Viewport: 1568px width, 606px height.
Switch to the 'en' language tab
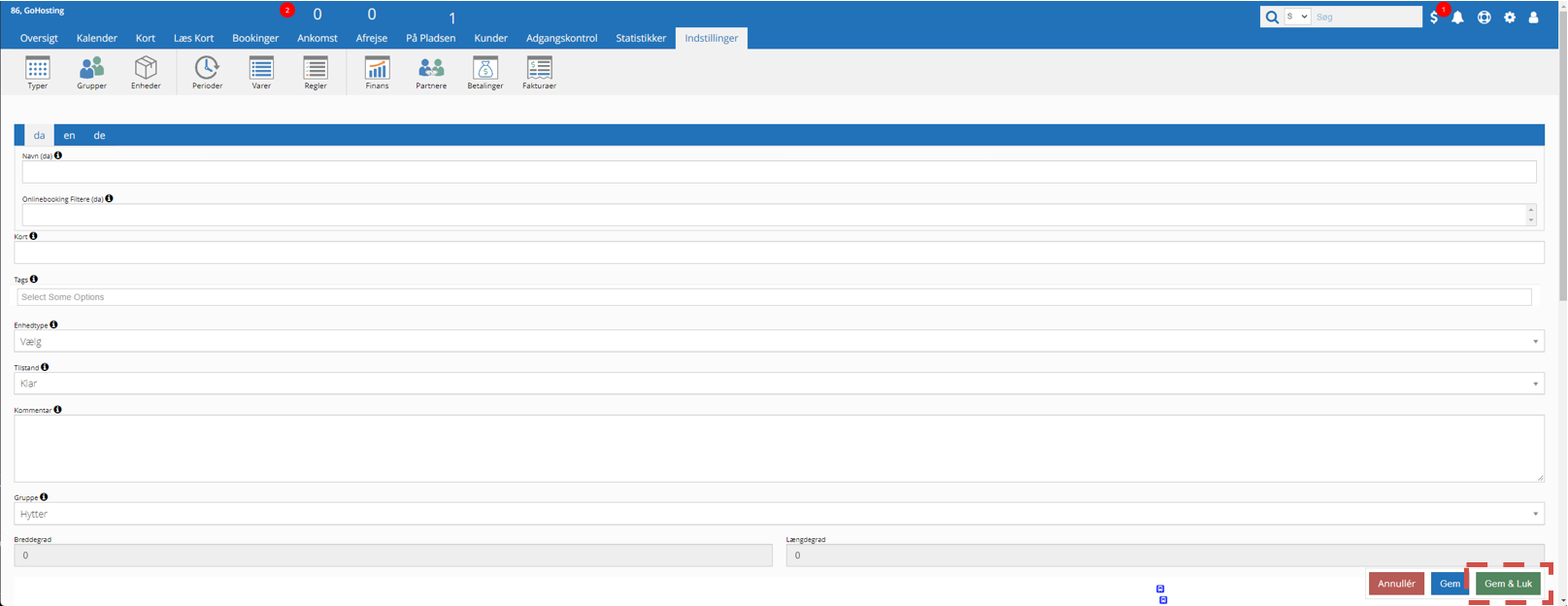click(69, 136)
